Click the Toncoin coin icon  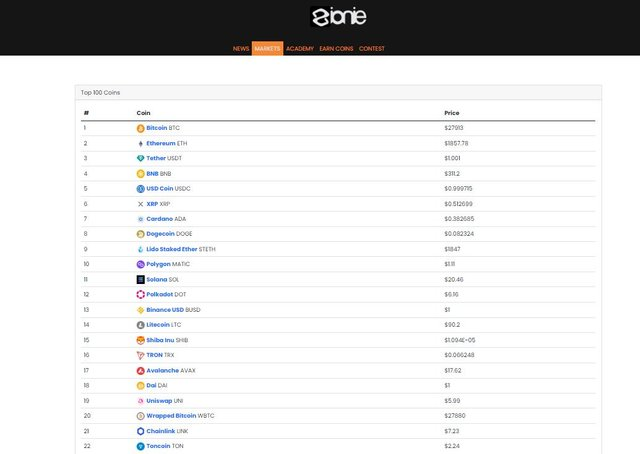(140, 446)
